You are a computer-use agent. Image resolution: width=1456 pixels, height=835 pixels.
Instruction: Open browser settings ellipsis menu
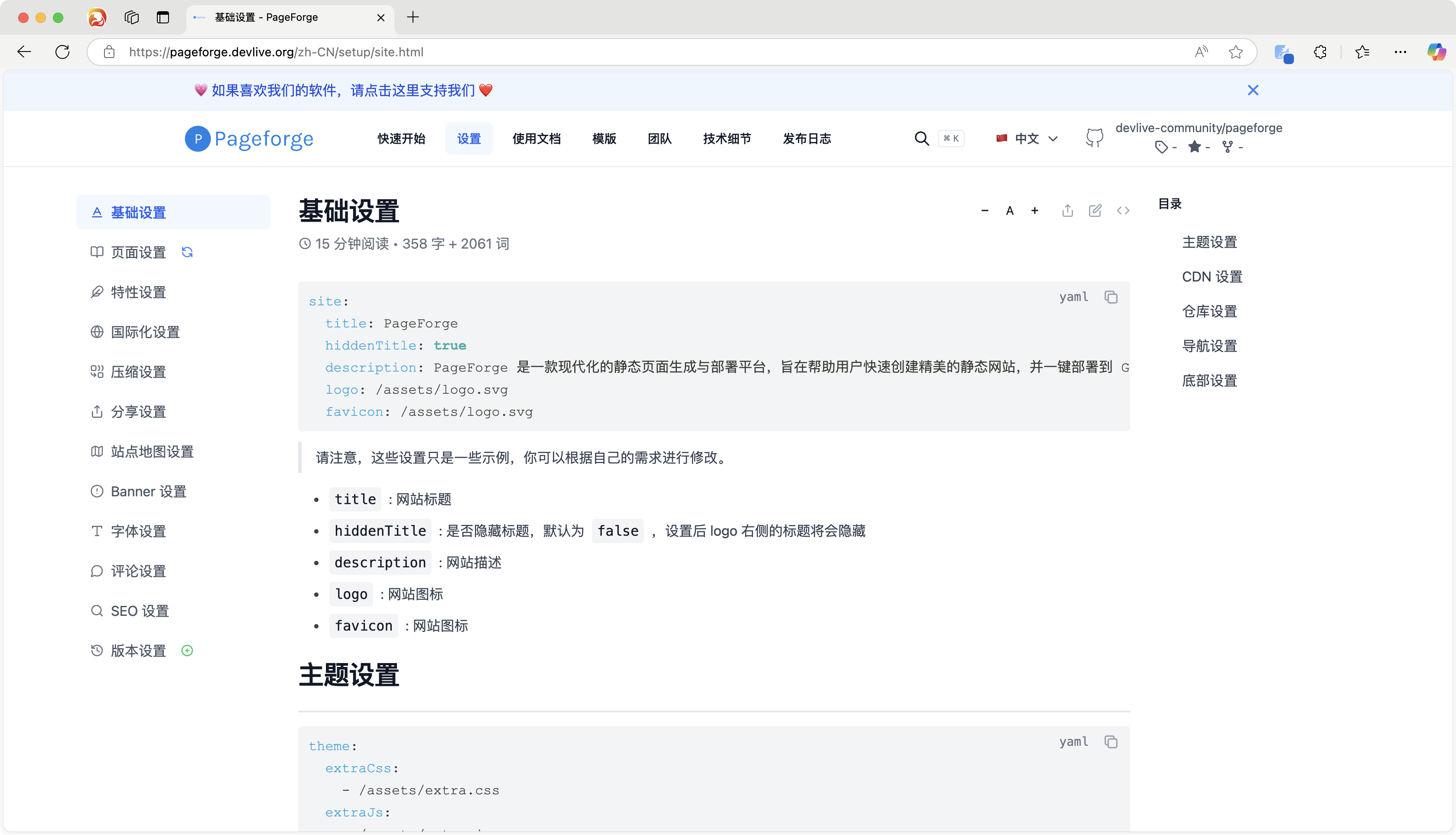click(1401, 52)
